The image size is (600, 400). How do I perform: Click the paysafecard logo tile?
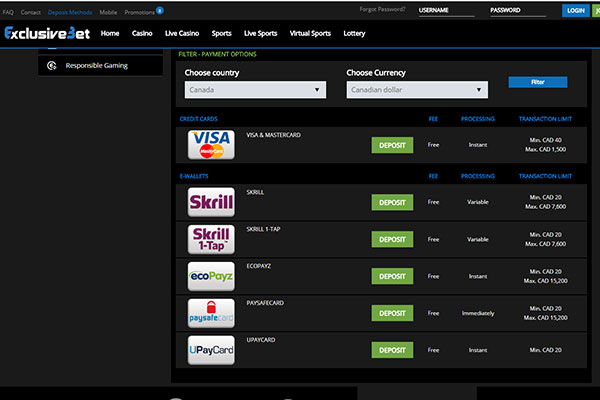[x=211, y=313]
